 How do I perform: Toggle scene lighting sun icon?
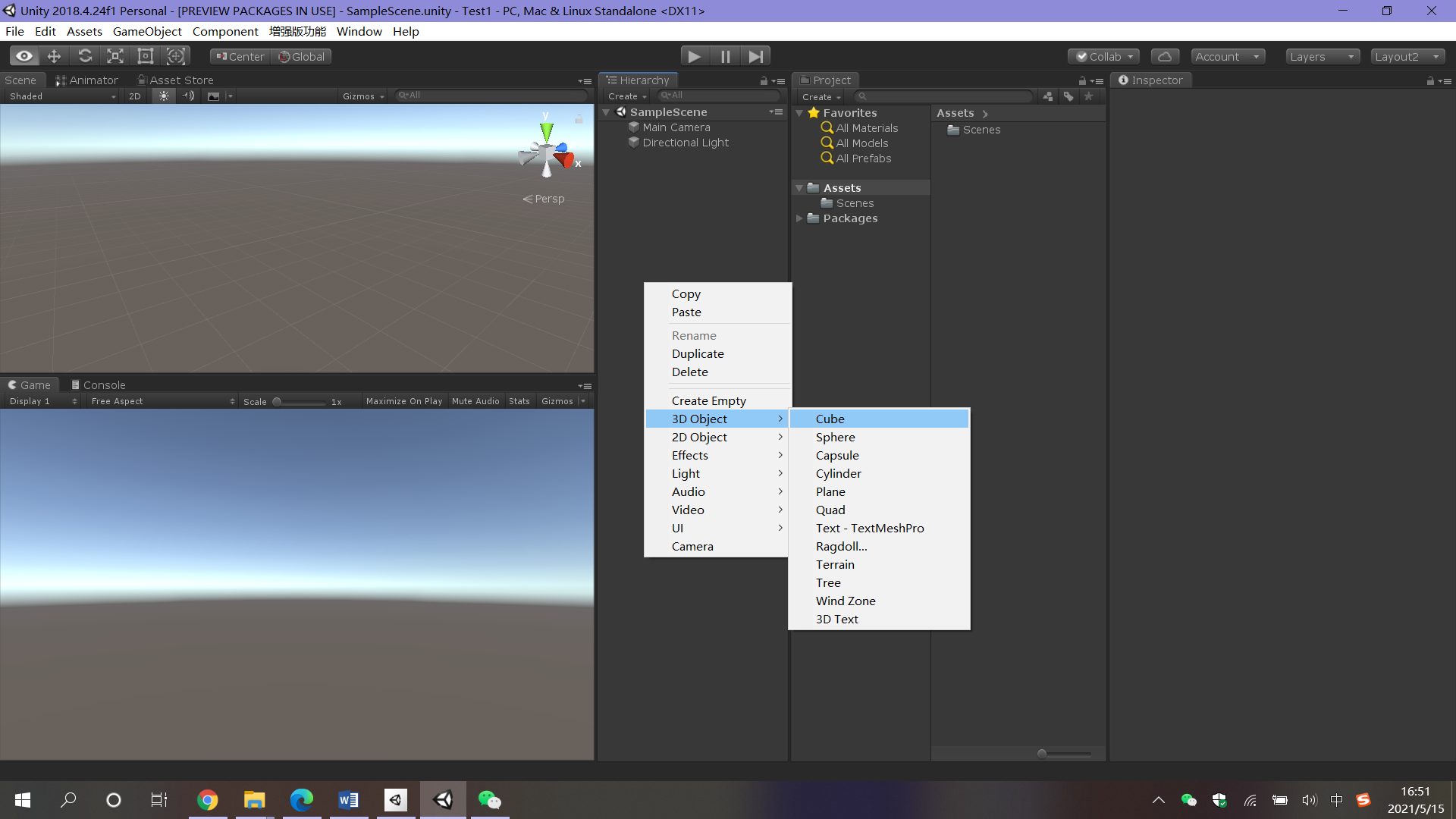163,96
